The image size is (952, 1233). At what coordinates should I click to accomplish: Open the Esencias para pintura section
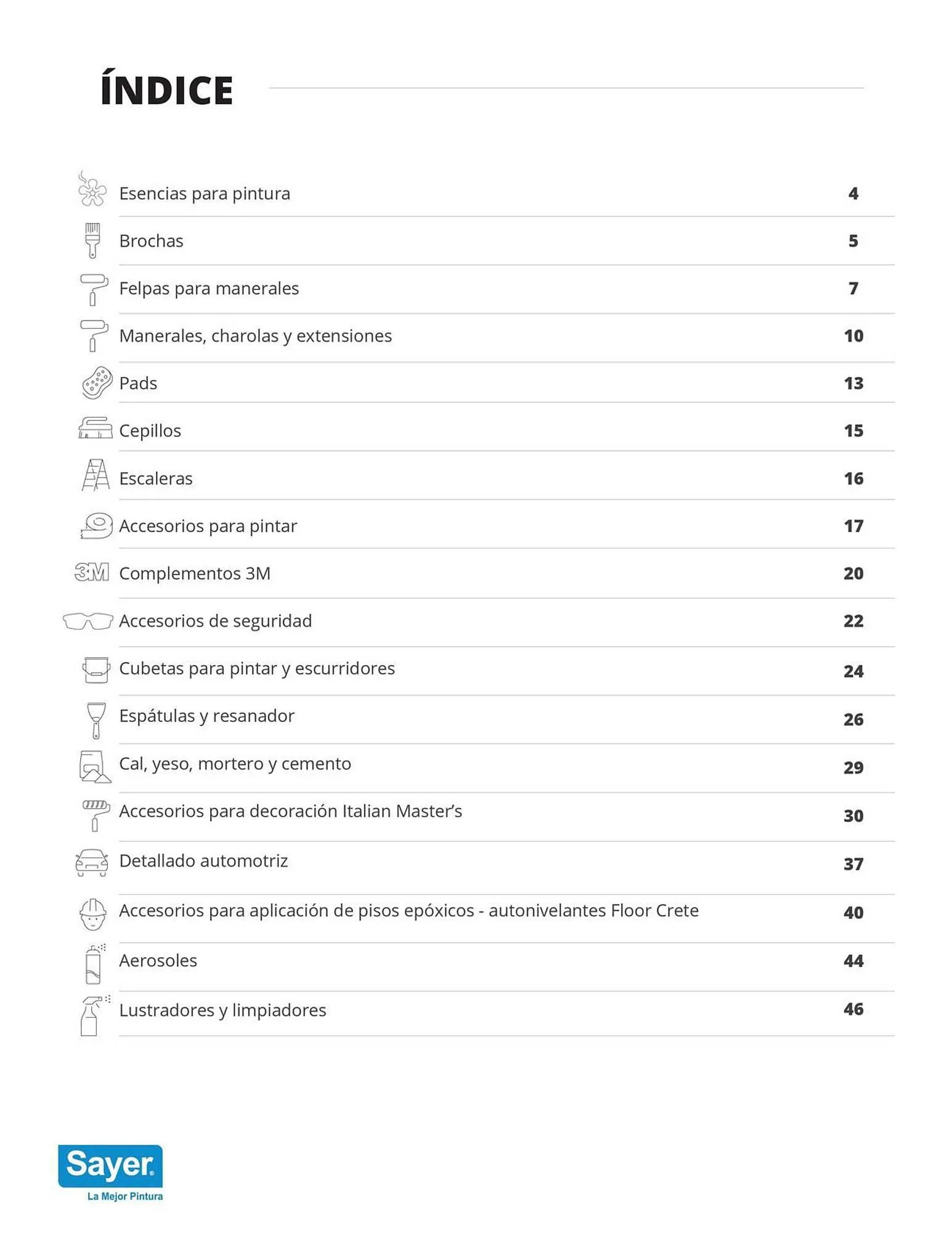tap(205, 194)
